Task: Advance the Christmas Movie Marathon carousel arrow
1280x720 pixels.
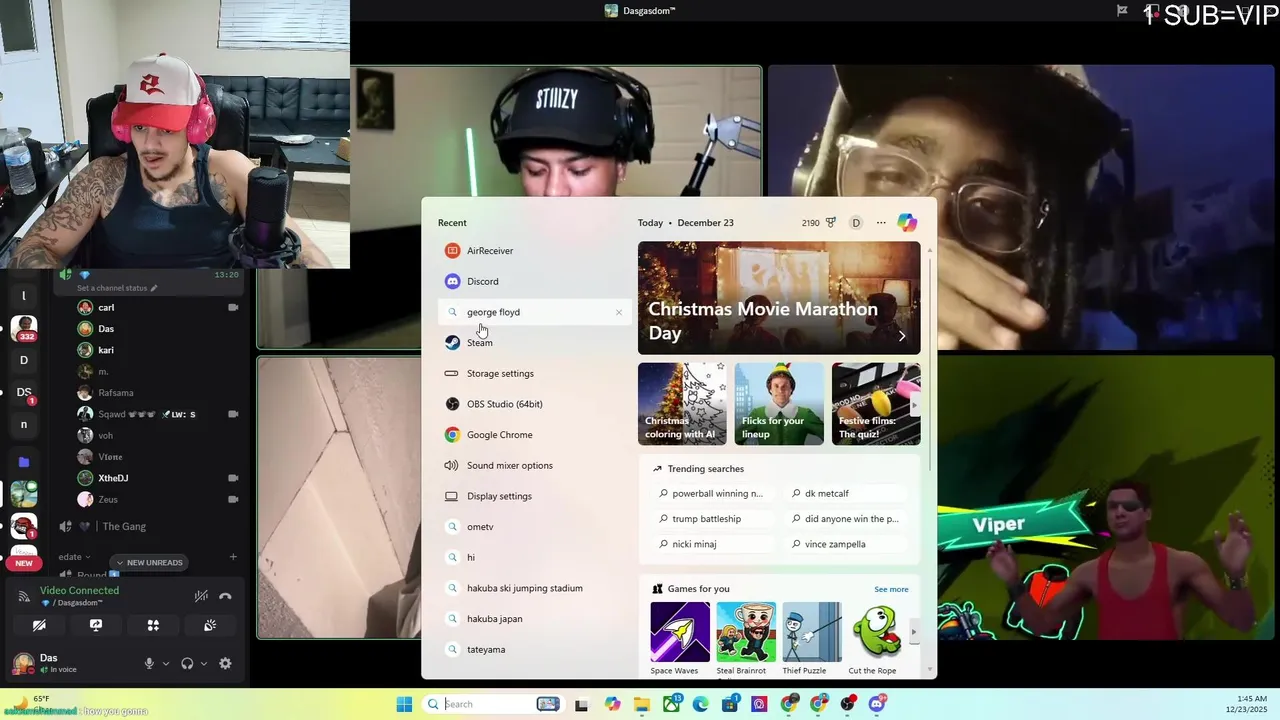Action: pyautogui.click(x=902, y=336)
